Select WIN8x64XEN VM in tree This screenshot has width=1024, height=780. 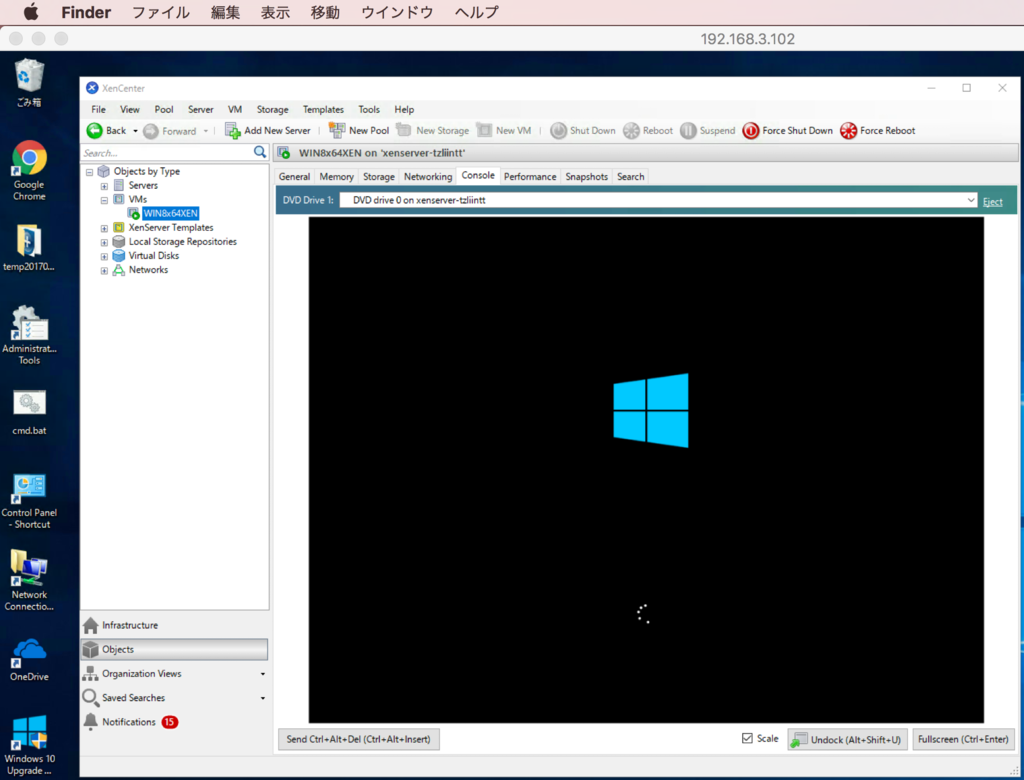170,213
